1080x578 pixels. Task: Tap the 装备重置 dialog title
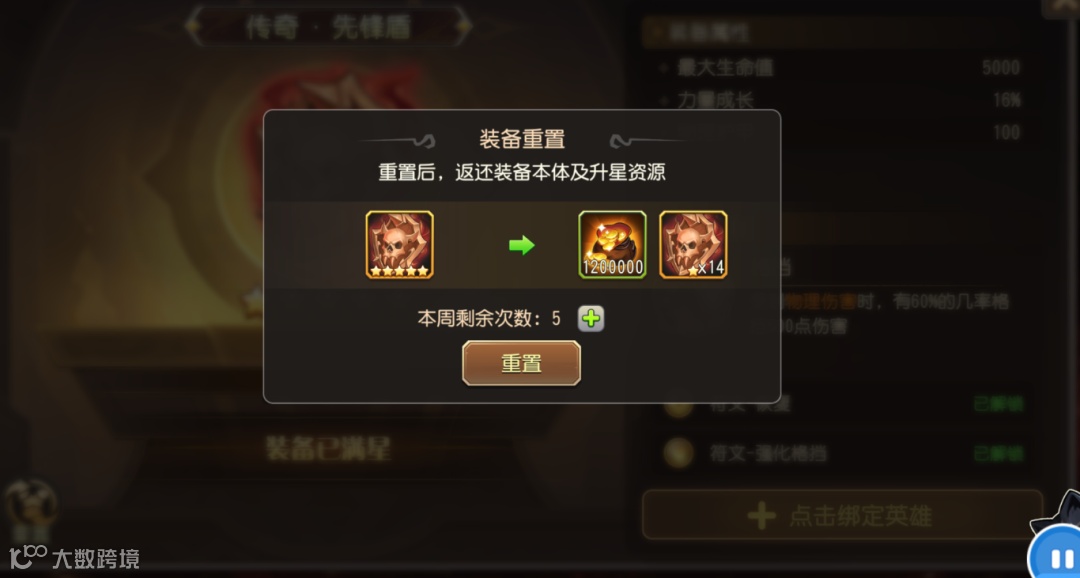coord(522,139)
